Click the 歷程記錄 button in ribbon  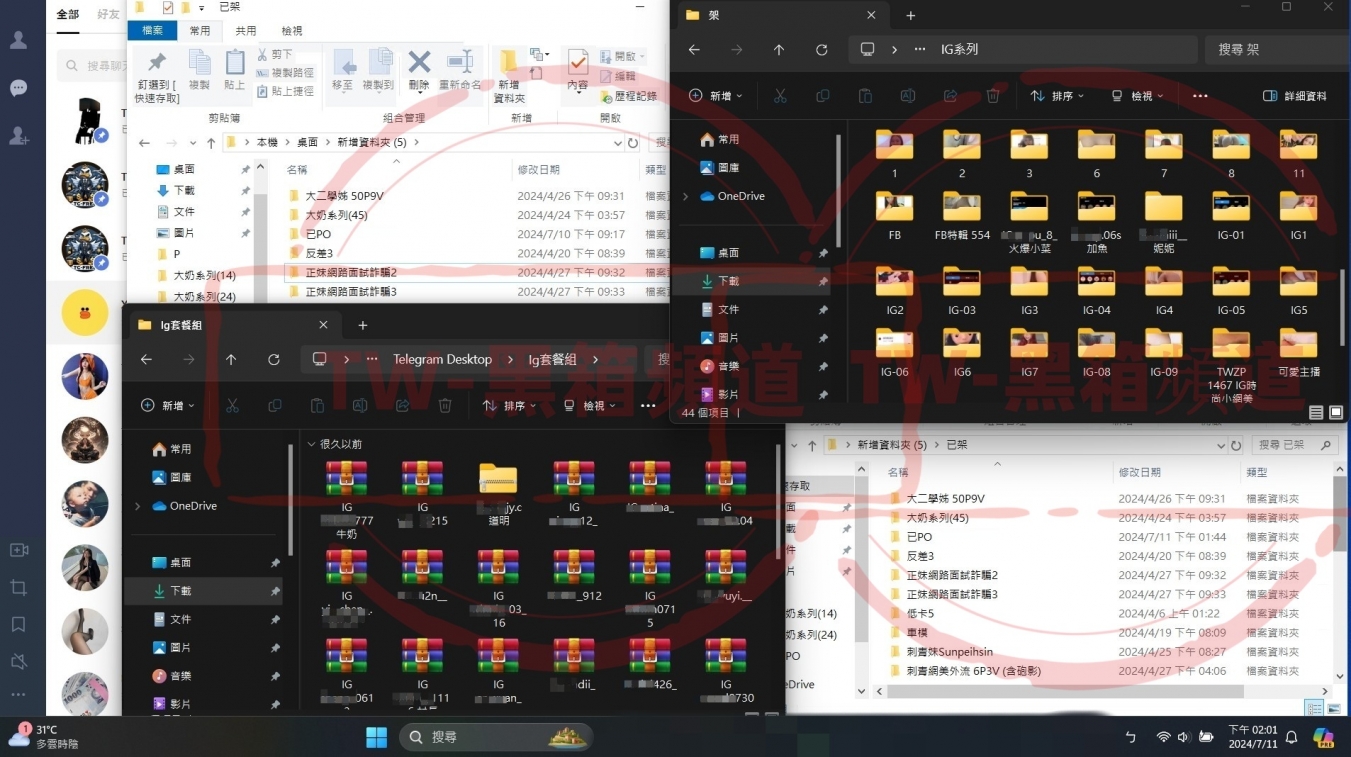[x=628, y=96]
